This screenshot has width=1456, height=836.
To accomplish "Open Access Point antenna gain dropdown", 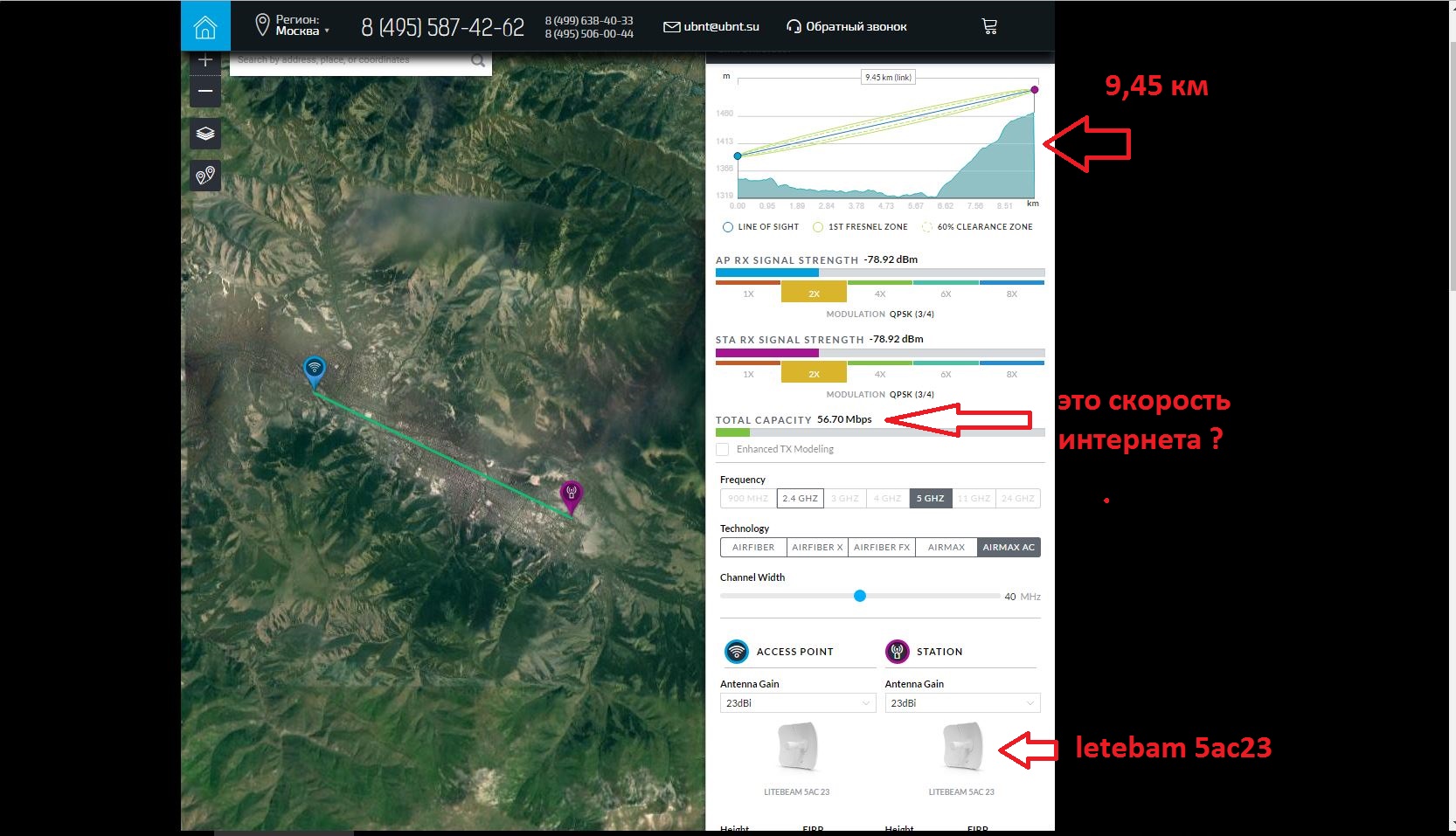I will click(798, 703).
